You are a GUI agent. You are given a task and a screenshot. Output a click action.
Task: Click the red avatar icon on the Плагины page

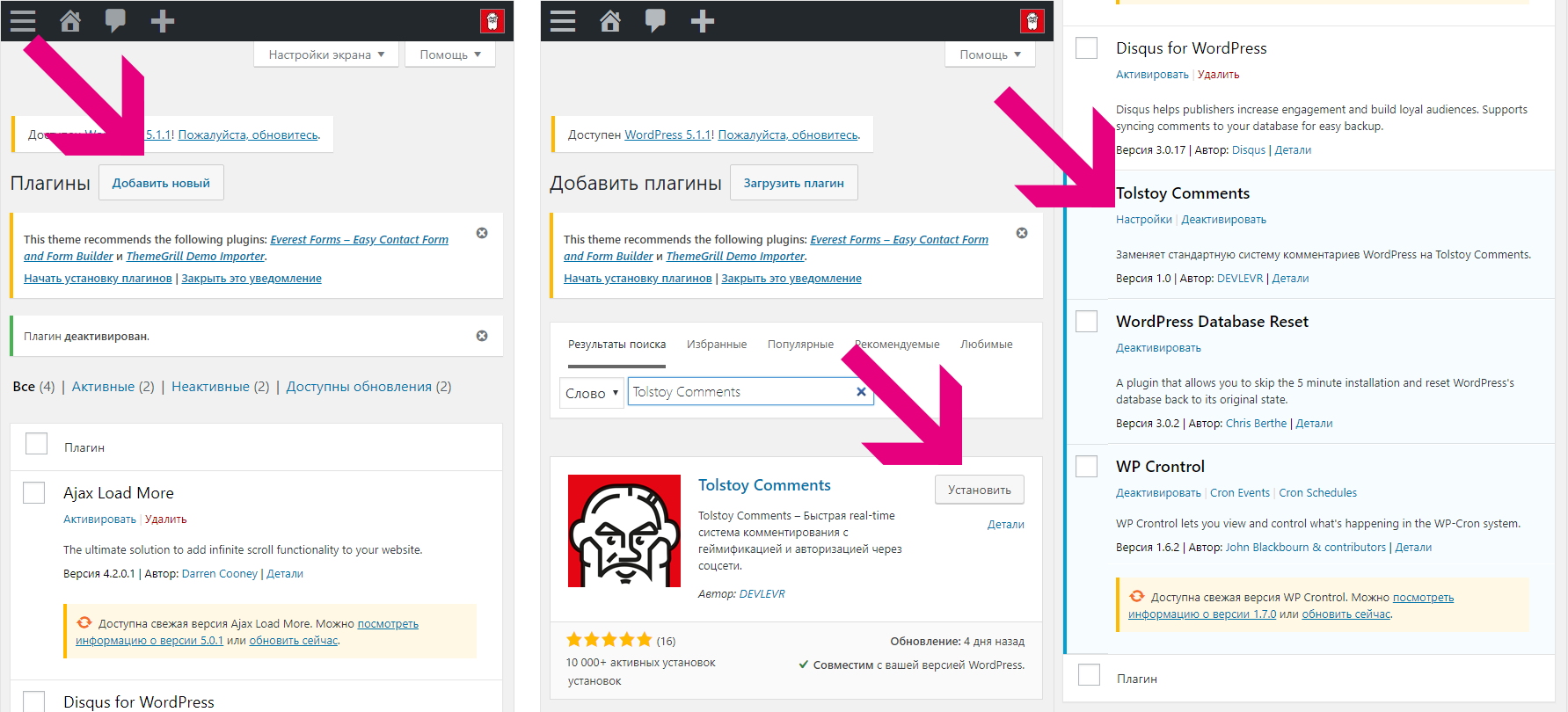tap(492, 21)
